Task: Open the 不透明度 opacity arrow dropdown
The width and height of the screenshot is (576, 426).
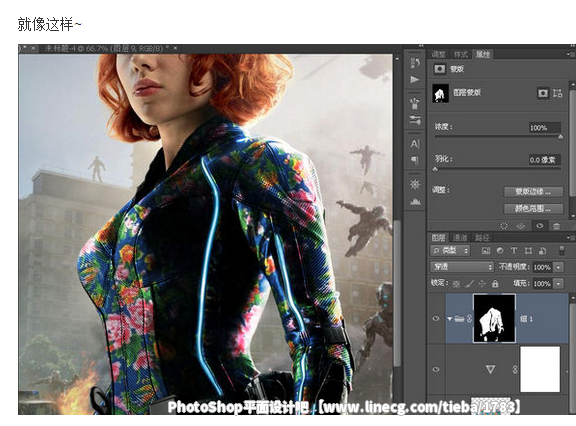Action: (558, 267)
